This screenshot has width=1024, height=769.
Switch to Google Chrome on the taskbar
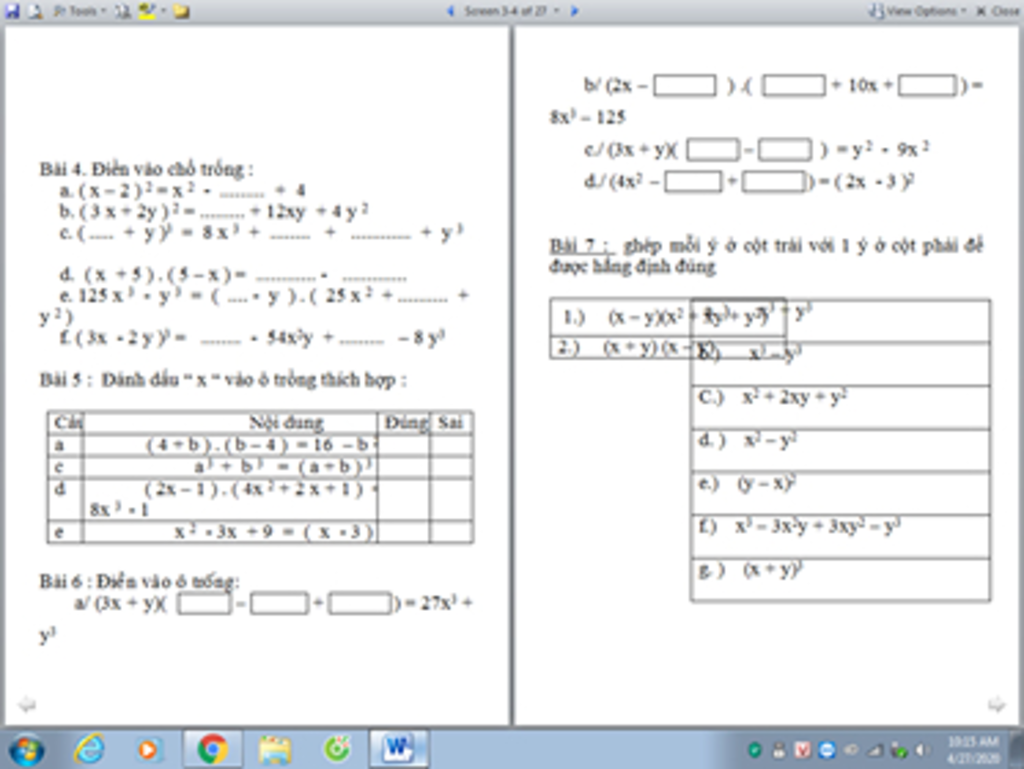(x=212, y=749)
